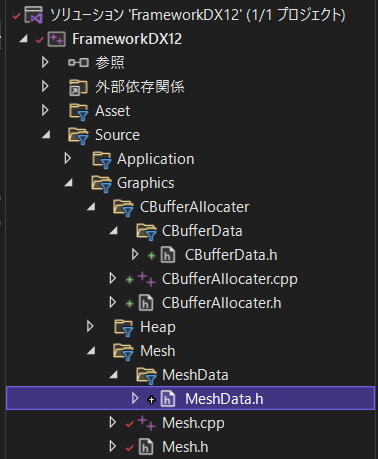Click the Asset filter folder icon
Image resolution: width=378 pixels, height=459 pixels.
click(79, 111)
